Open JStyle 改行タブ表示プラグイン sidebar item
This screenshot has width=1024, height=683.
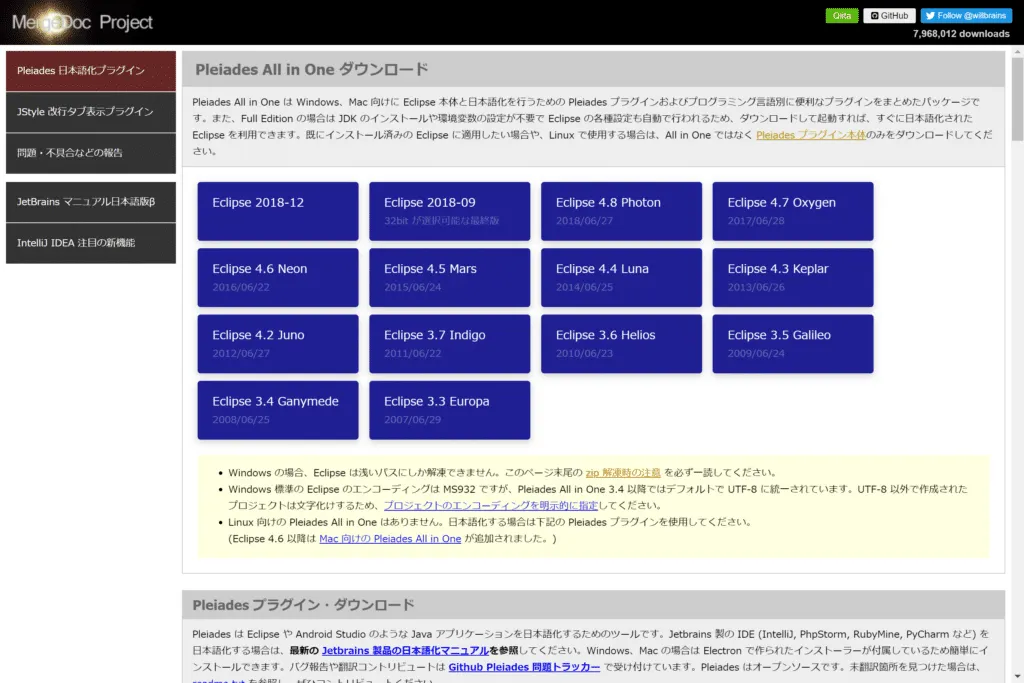91,112
